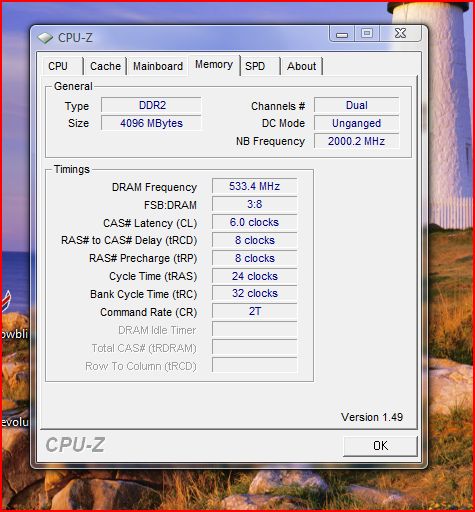Image resolution: width=475 pixels, height=512 pixels.
Task: Click the "DRAM Frequency" label
Action: [x=154, y=187]
